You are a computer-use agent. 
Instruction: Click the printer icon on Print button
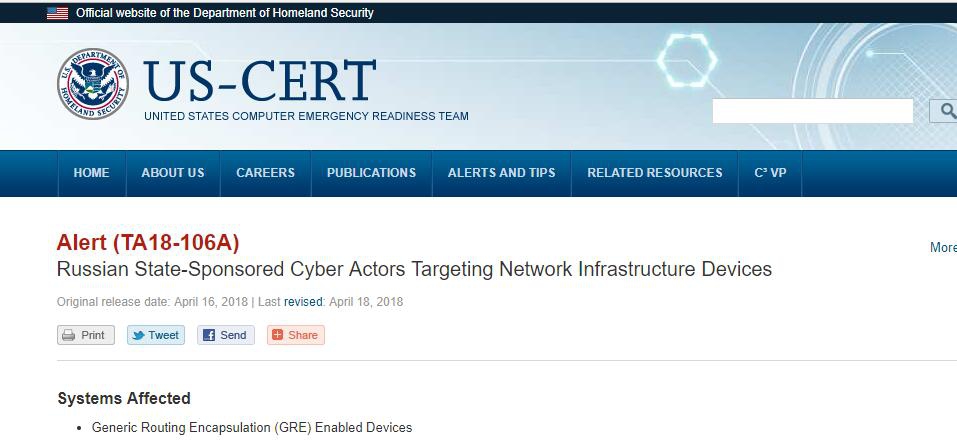[69, 335]
